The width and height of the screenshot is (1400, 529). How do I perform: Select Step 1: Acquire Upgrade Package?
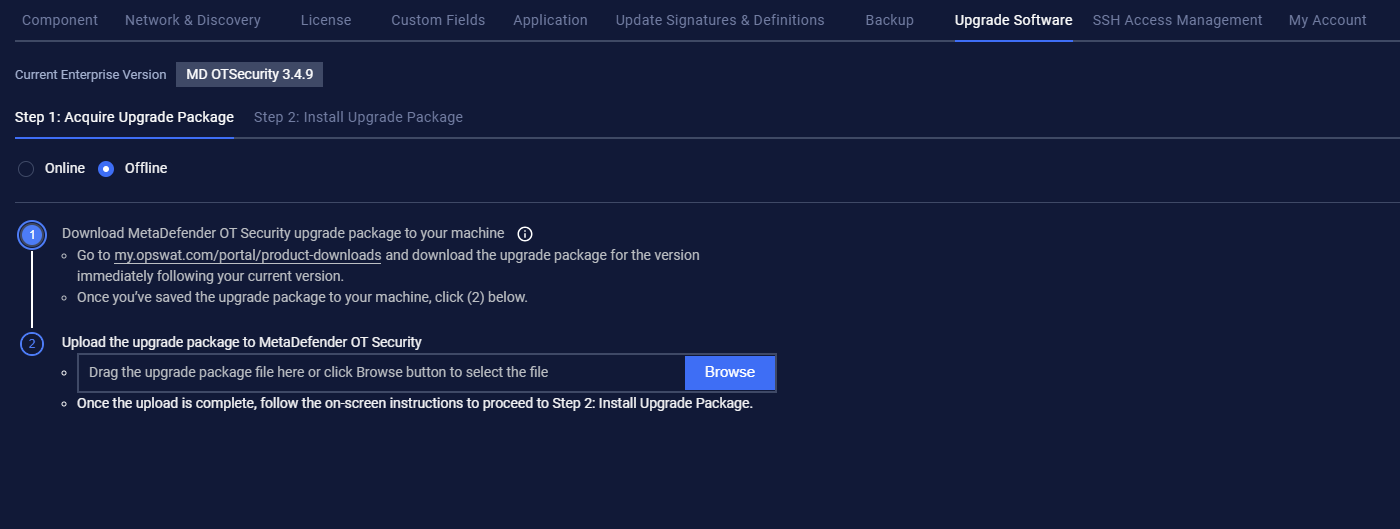pyautogui.click(x=124, y=117)
